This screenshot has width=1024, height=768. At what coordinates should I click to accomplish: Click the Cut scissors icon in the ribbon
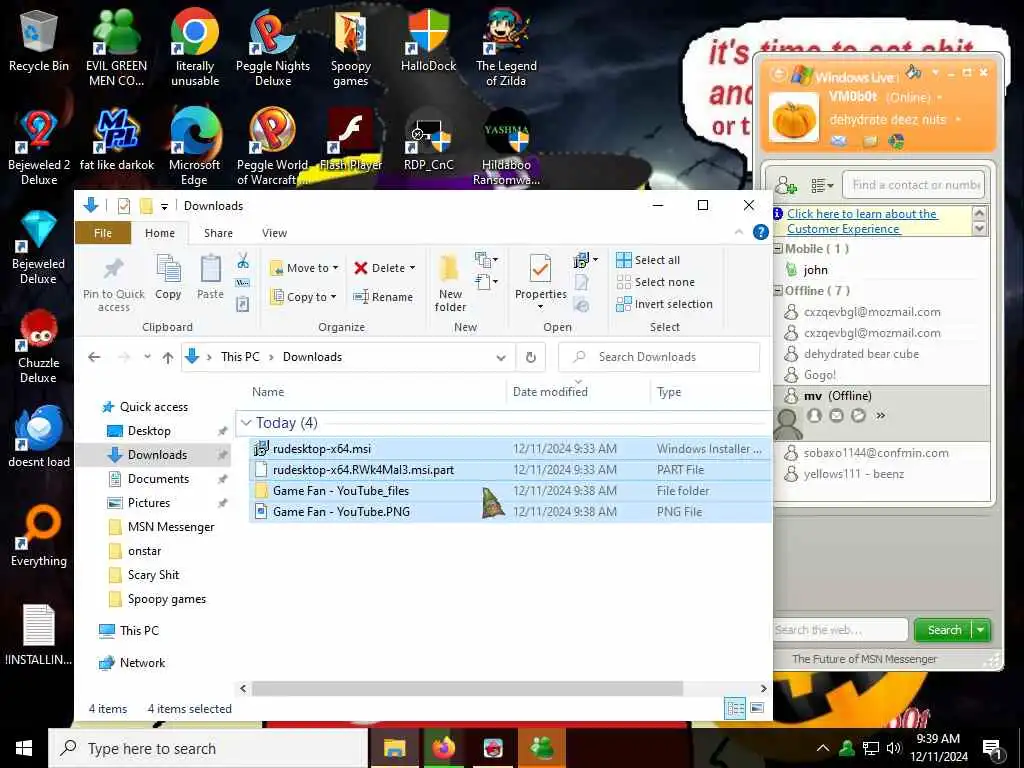(243, 261)
